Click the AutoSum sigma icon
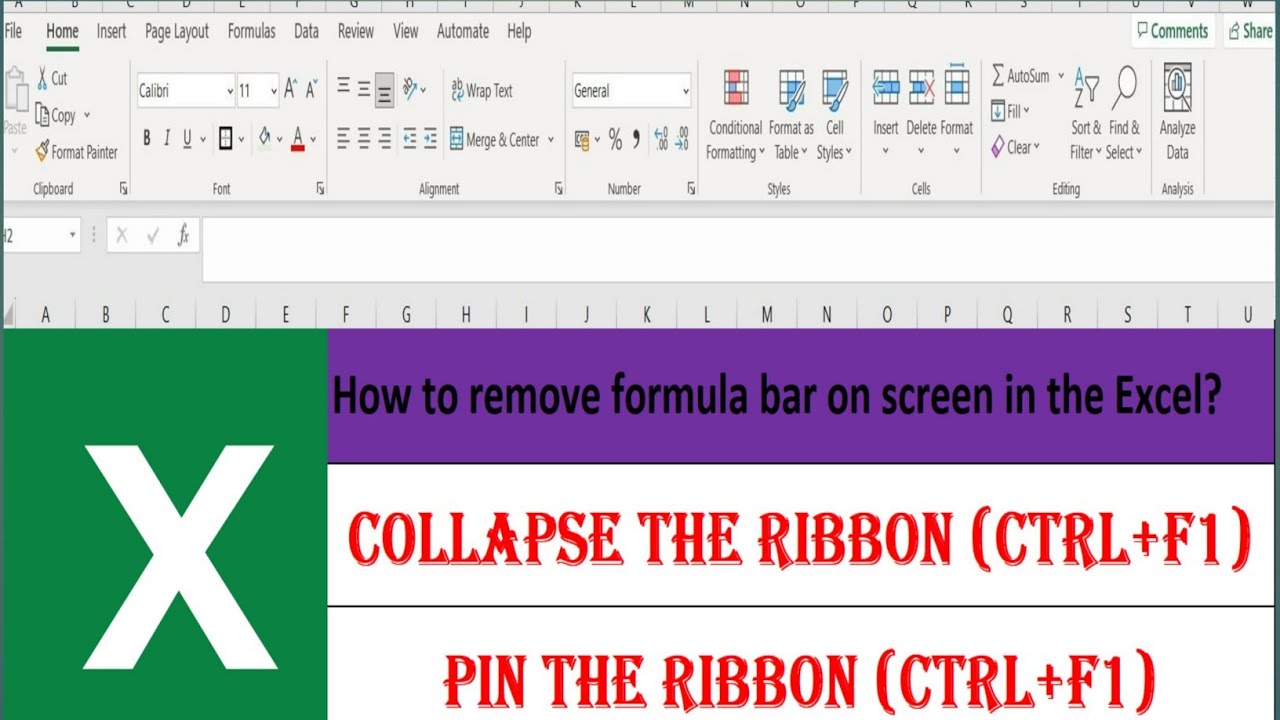1280x720 pixels. [x=998, y=76]
